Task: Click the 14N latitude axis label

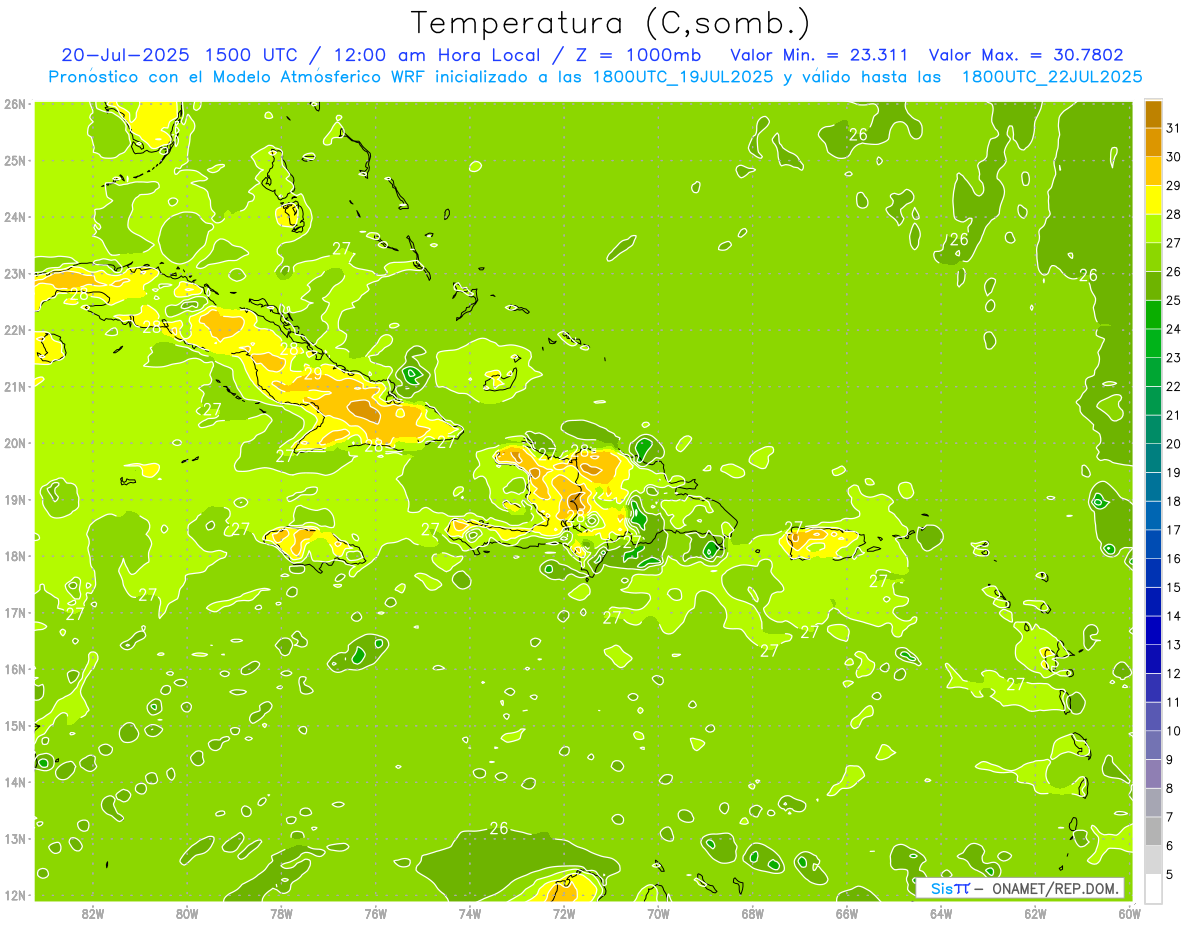Action: point(15,781)
